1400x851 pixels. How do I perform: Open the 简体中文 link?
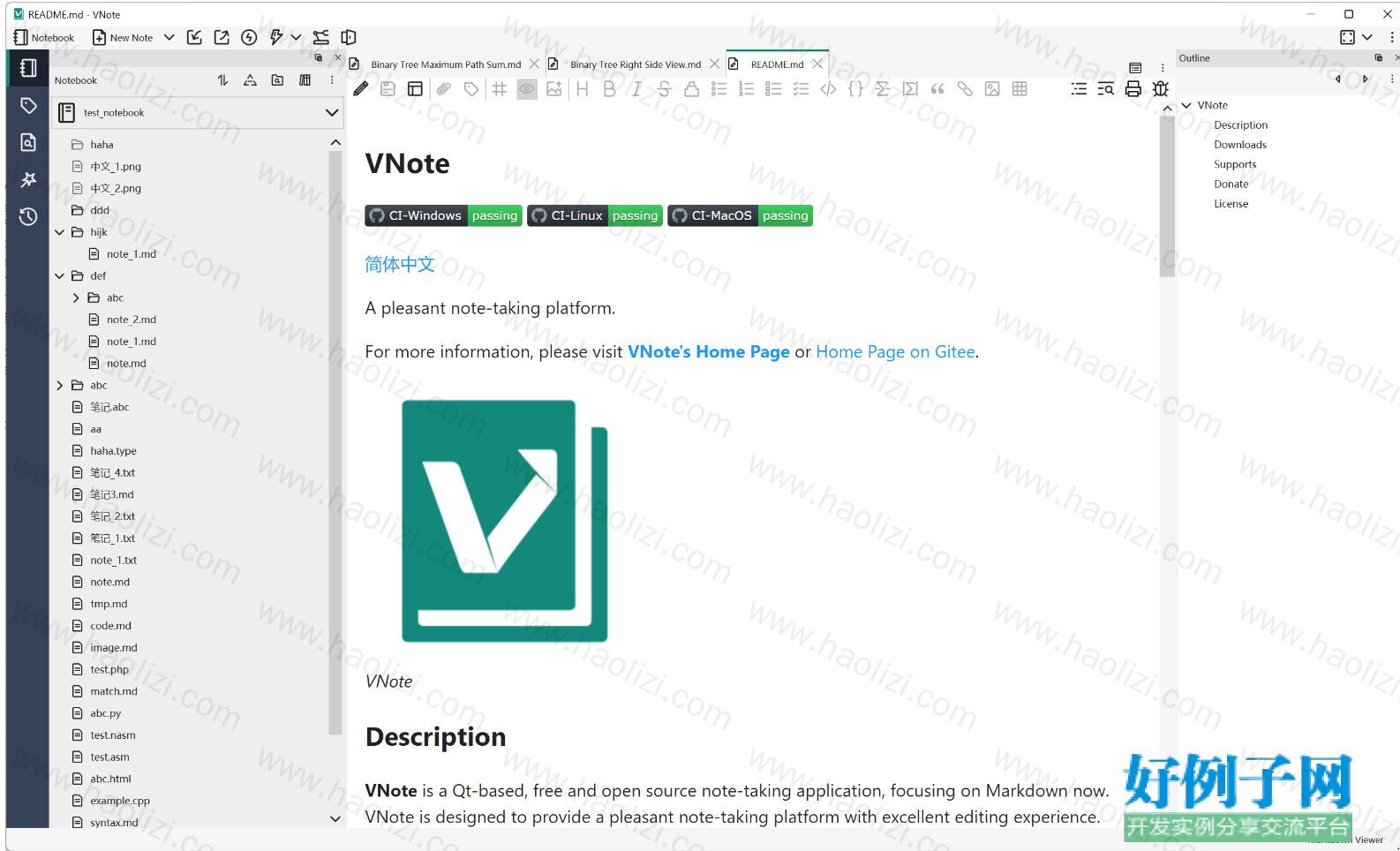pos(400,265)
